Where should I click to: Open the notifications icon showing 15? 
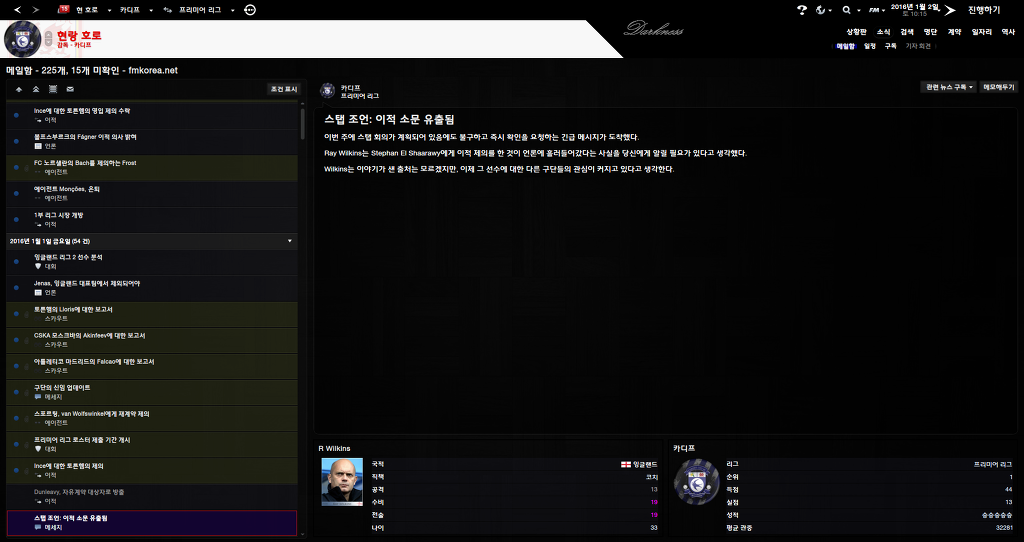pos(64,9)
